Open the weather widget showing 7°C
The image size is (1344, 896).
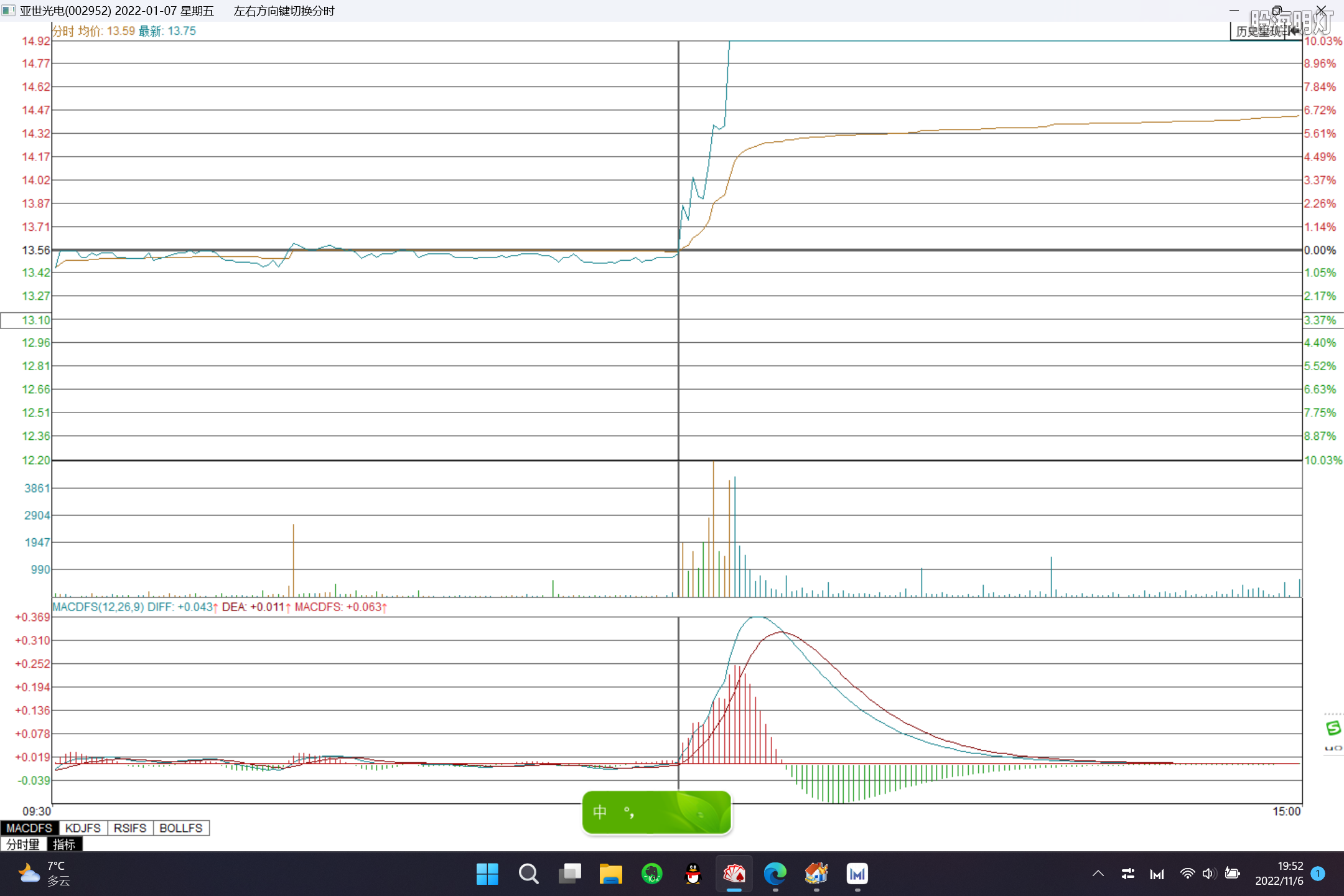[44, 874]
